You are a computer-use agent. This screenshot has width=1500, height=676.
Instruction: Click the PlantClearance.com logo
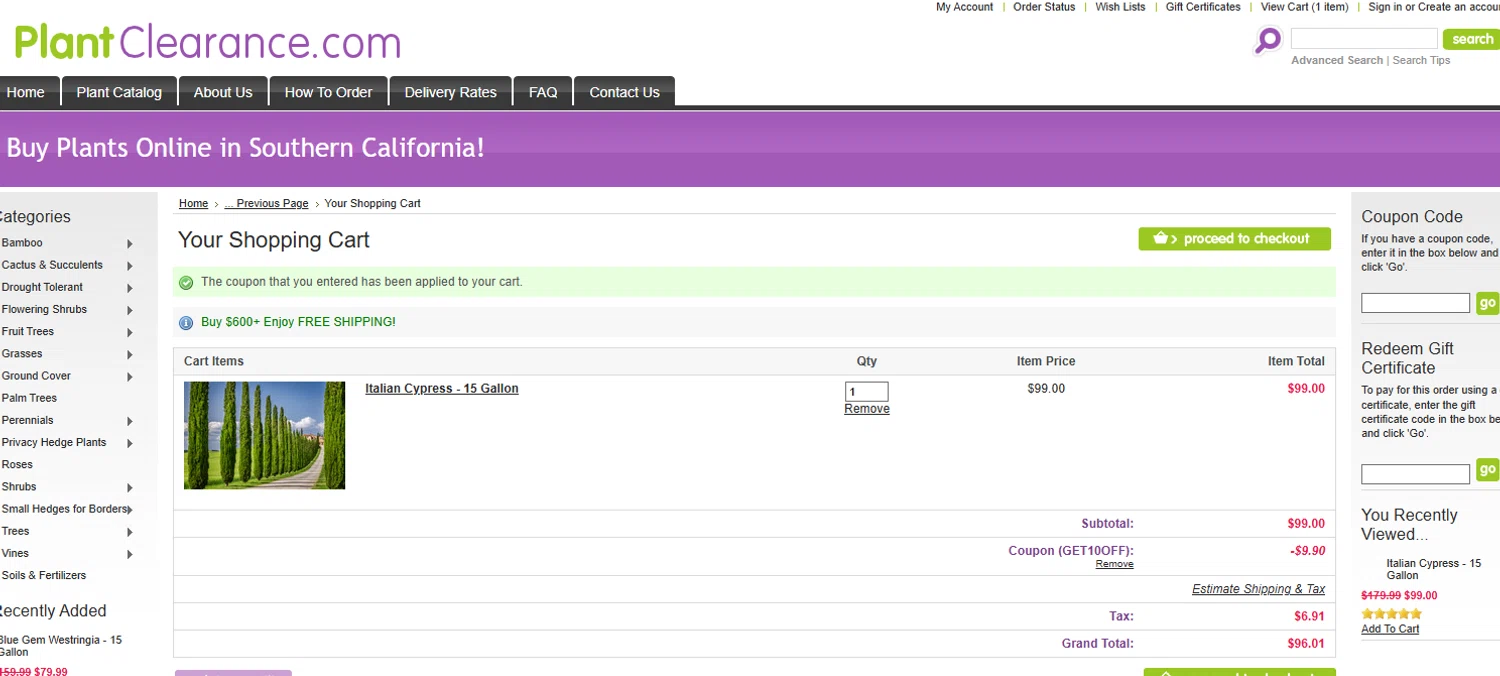tap(207, 43)
